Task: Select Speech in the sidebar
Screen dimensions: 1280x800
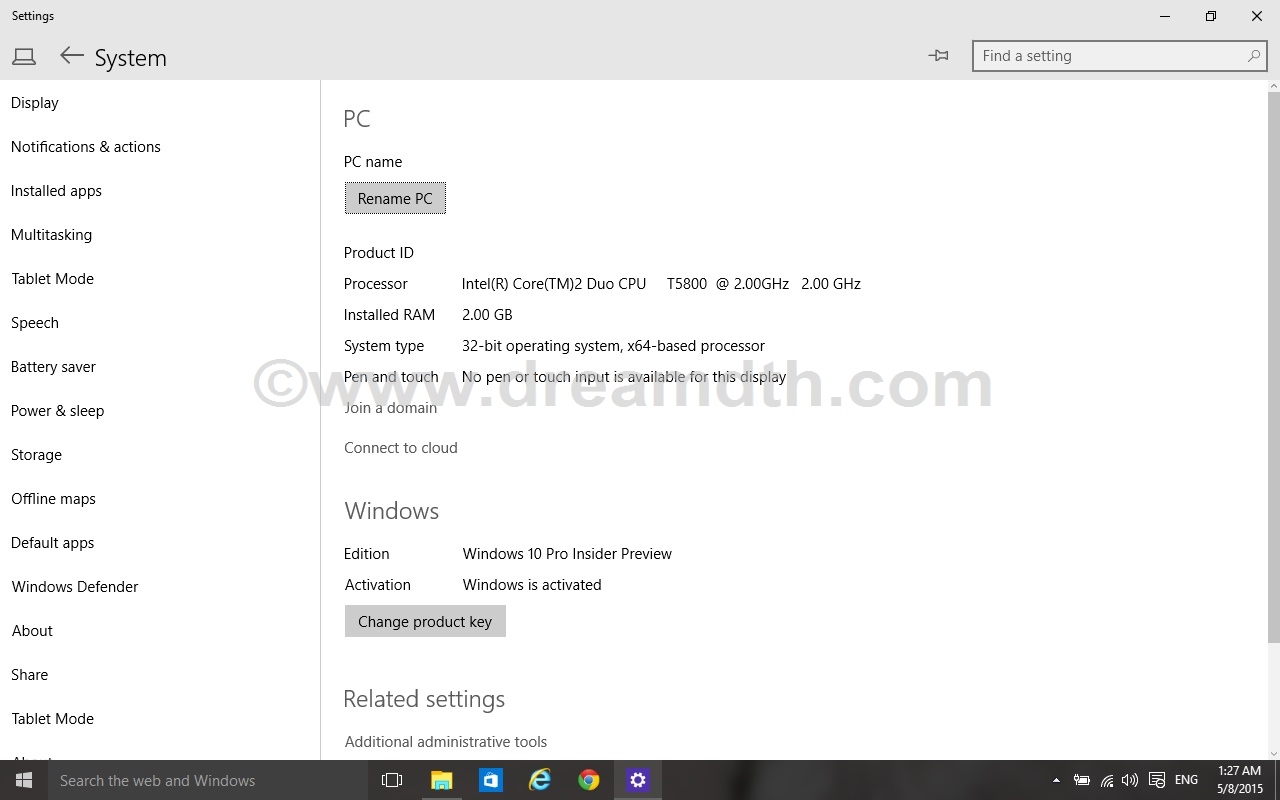Action: (x=35, y=323)
